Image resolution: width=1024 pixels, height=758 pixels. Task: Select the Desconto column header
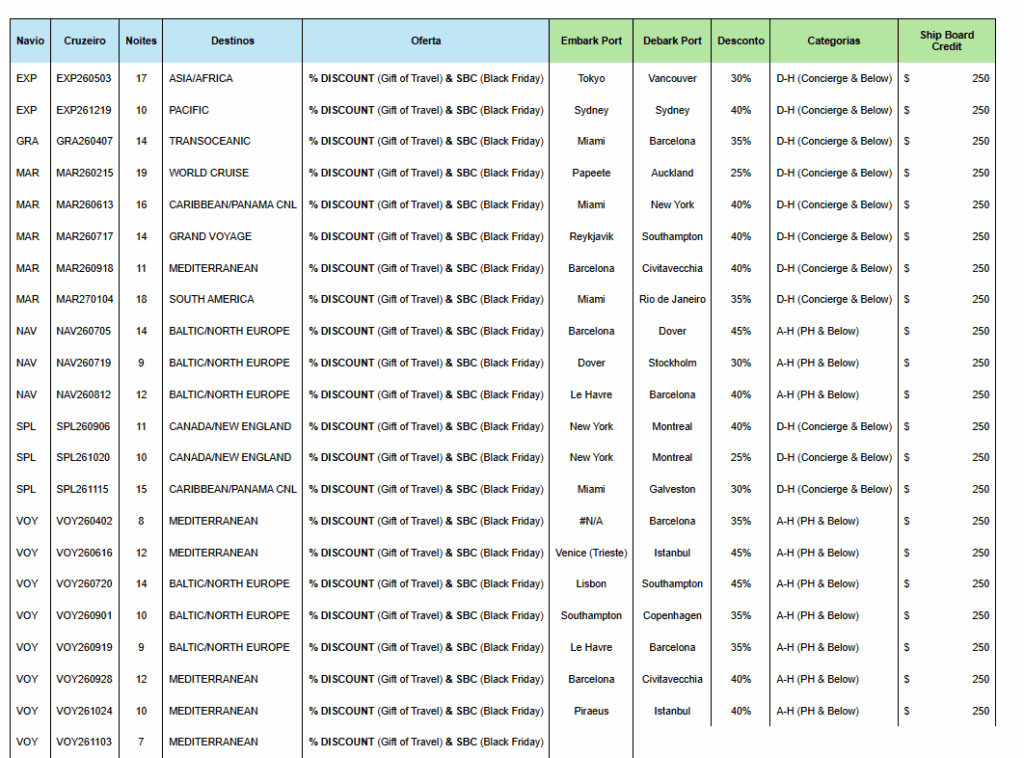(741, 41)
